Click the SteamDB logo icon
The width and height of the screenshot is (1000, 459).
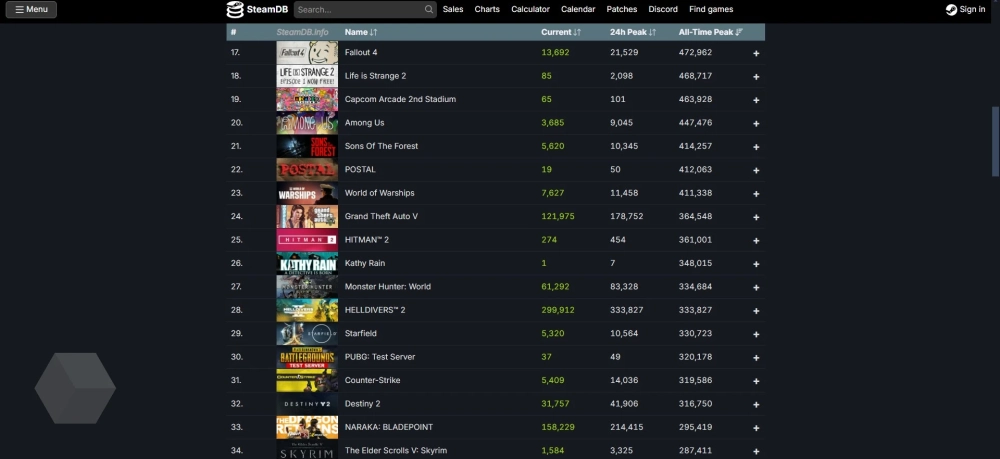click(x=235, y=9)
